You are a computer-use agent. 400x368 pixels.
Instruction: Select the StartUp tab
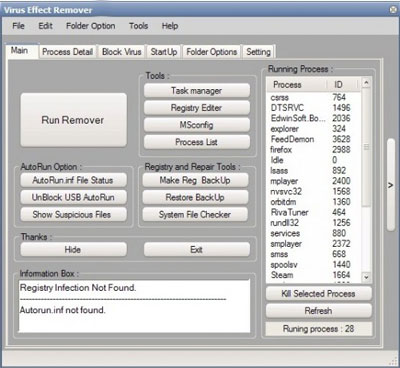pos(164,52)
